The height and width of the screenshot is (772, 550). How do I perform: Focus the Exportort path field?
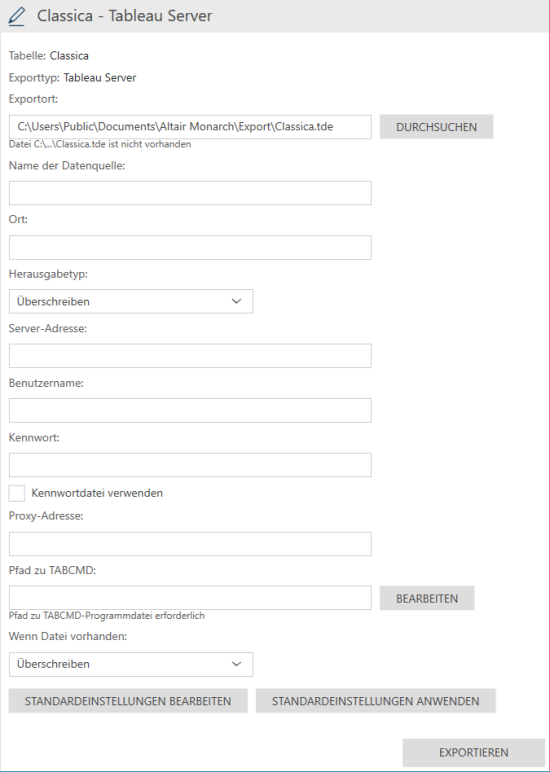coord(190,127)
